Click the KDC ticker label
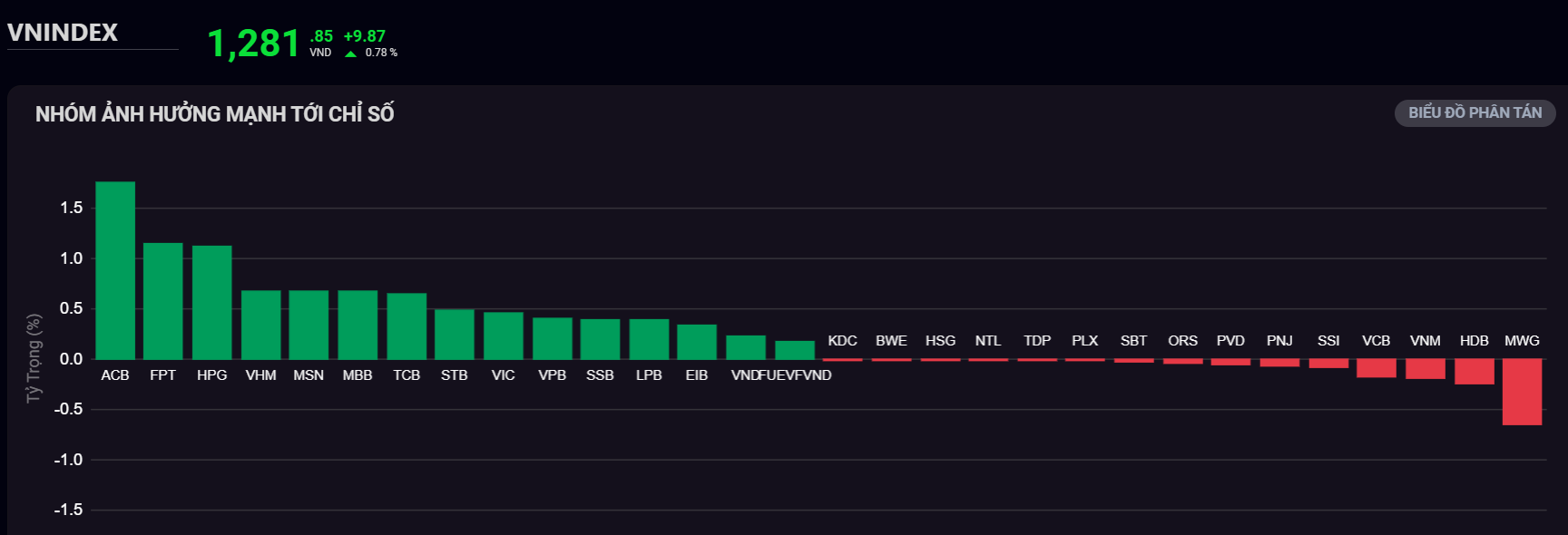This screenshot has height=535, width=1568. pos(842,341)
